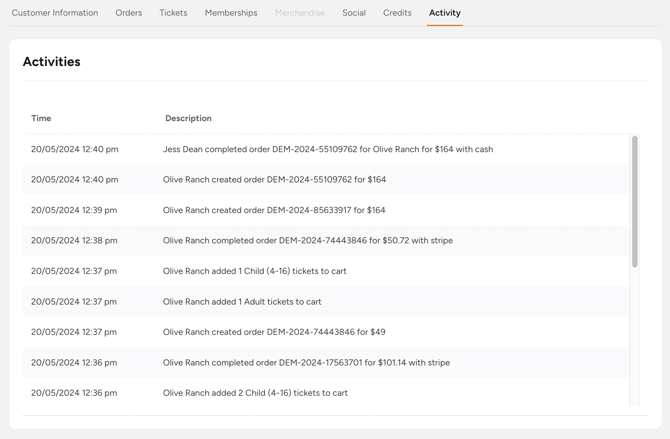Screen dimensions: 670x439
Task: Select completed order $101.14 with stripe entry
Action: click(326, 362)
